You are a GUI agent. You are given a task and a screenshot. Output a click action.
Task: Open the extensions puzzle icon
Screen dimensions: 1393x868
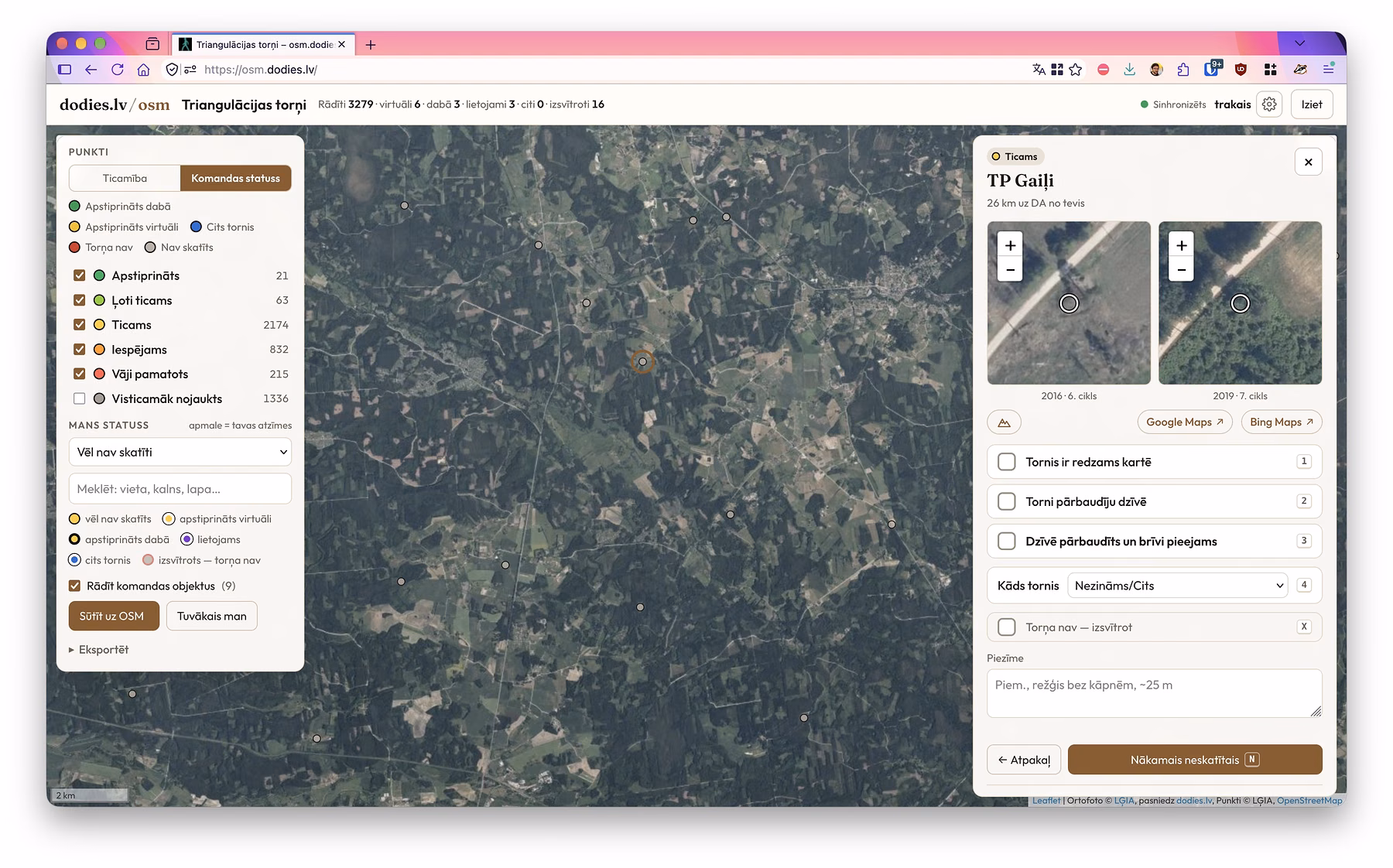1183,70
